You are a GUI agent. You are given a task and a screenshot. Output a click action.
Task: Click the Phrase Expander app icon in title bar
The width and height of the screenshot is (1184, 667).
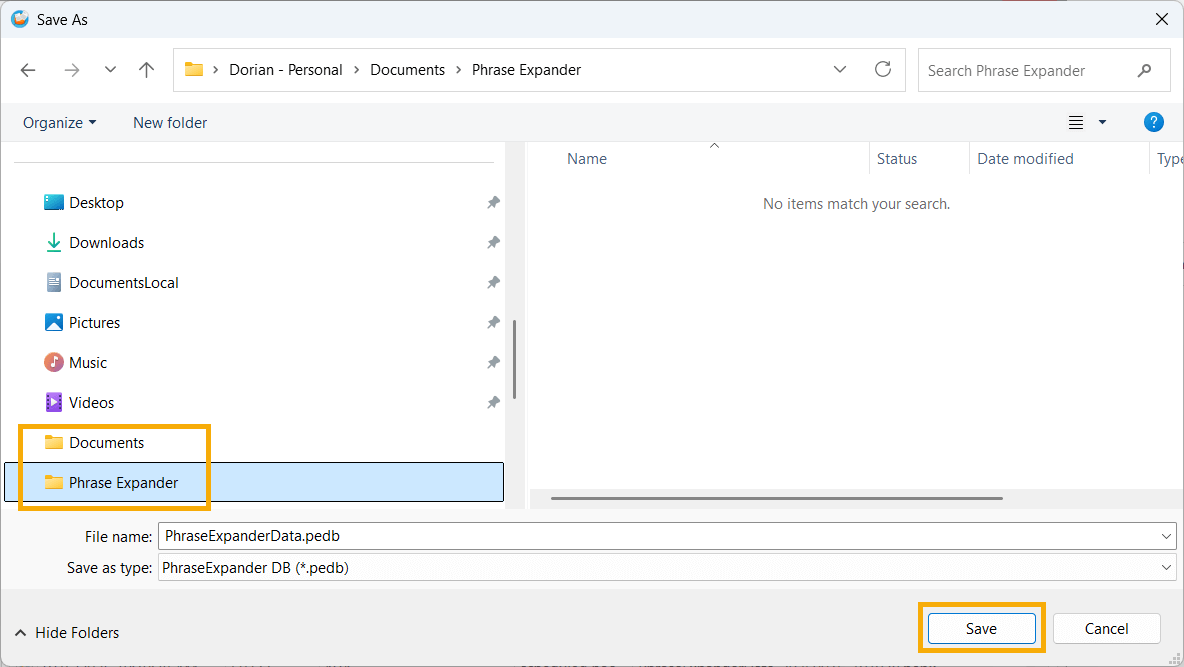click(x=20, y=19)
